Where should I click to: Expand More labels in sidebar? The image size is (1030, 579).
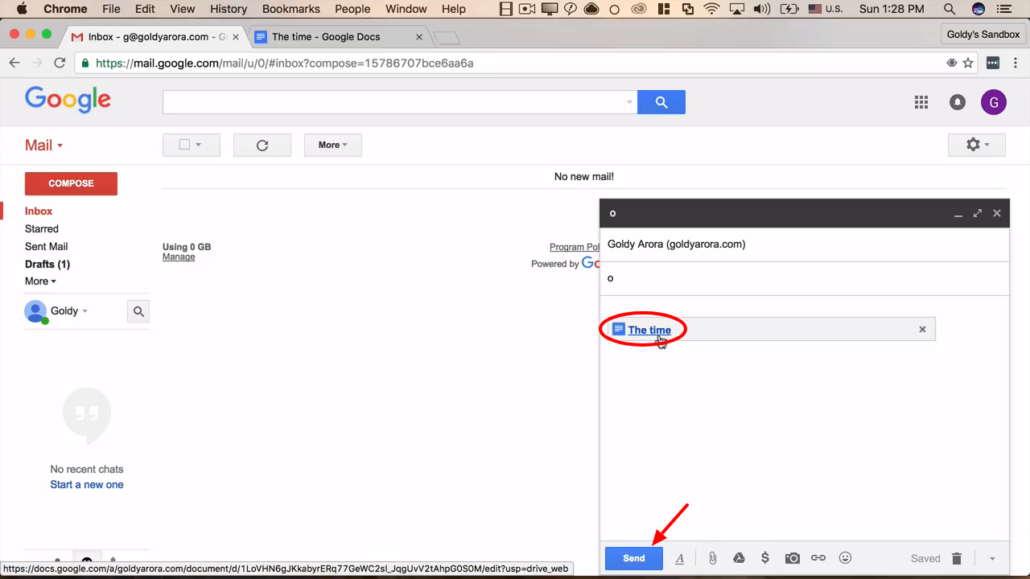(x=40, y=281)
